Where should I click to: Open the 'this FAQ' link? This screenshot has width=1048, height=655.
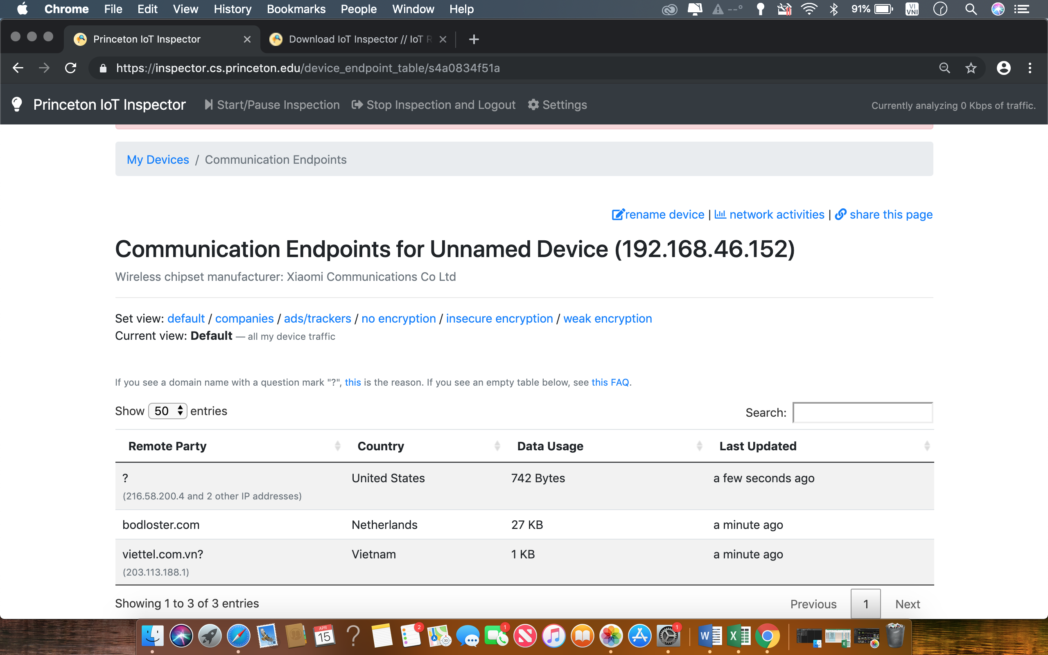(x=610, y=382)
